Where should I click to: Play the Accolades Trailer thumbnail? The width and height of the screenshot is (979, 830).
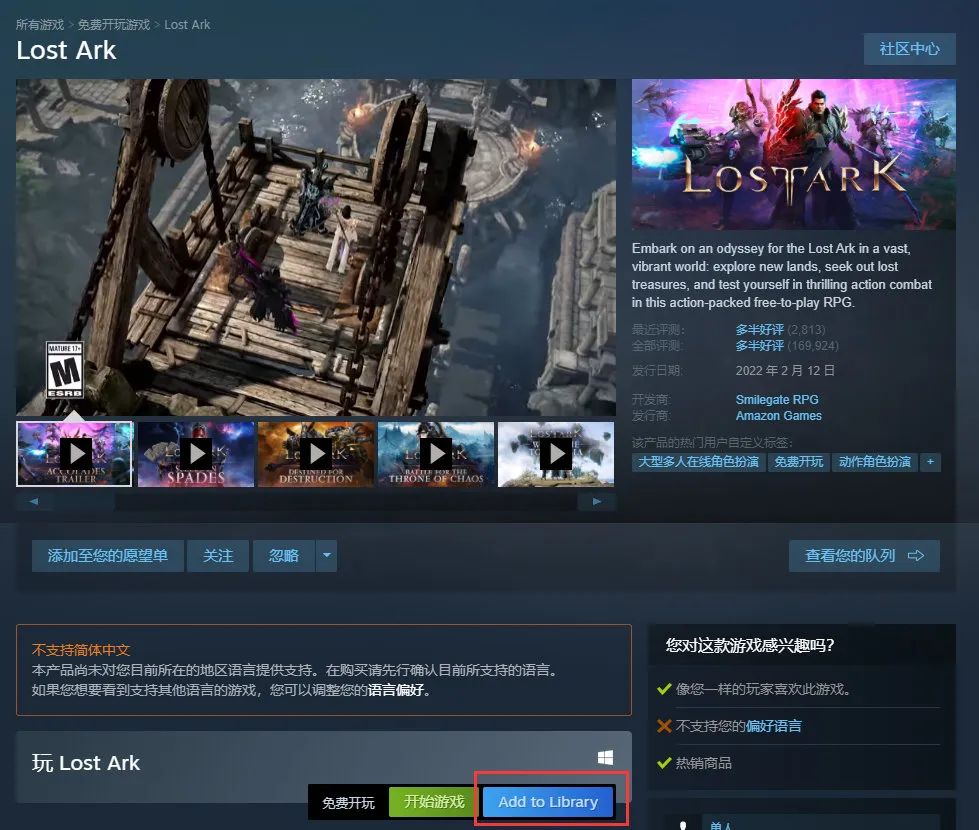(75, 453)
